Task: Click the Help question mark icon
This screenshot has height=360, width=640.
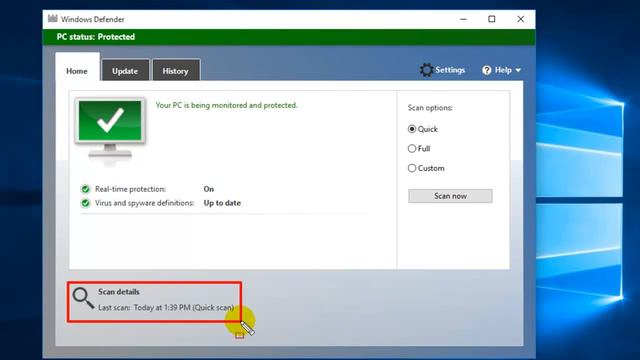Action: pyautogui.click(x=487, y=70)
